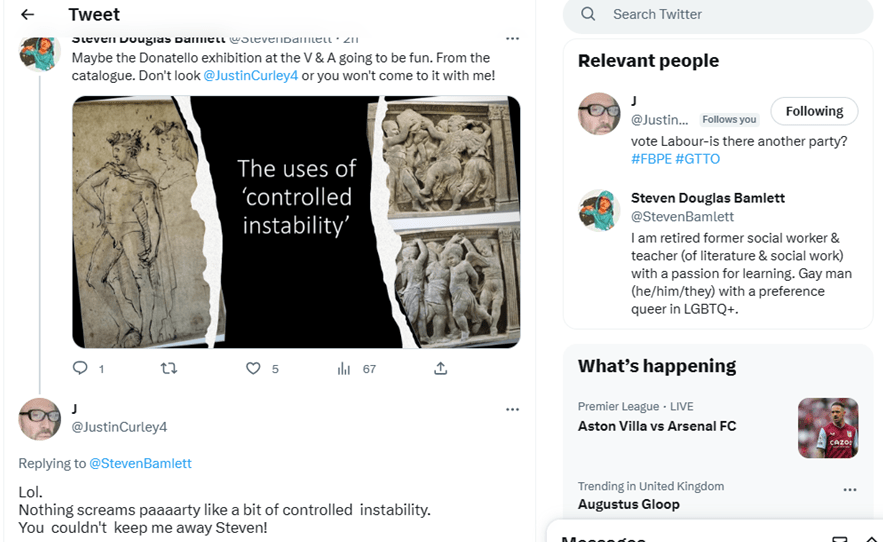Click the reply icon under Steven's tweet
This screenshot has height=542, width=883.
[x=81, y=368]
